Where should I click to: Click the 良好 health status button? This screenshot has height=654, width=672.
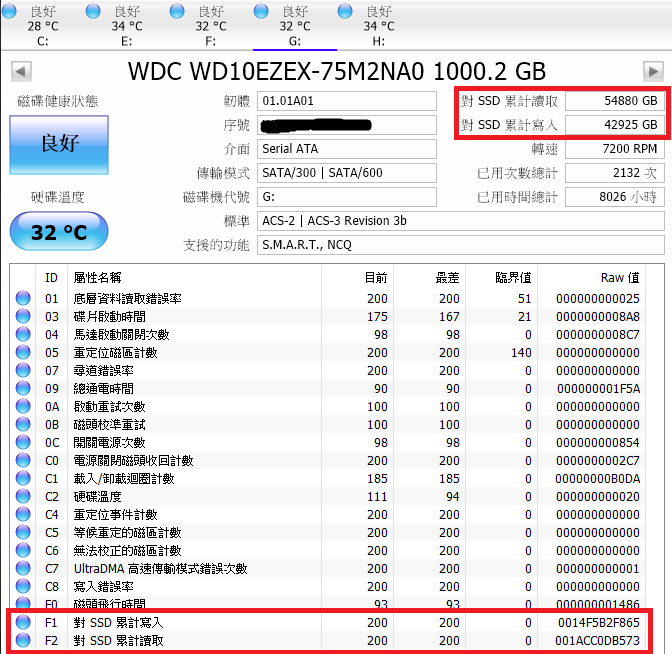click(x=59, y=144)
